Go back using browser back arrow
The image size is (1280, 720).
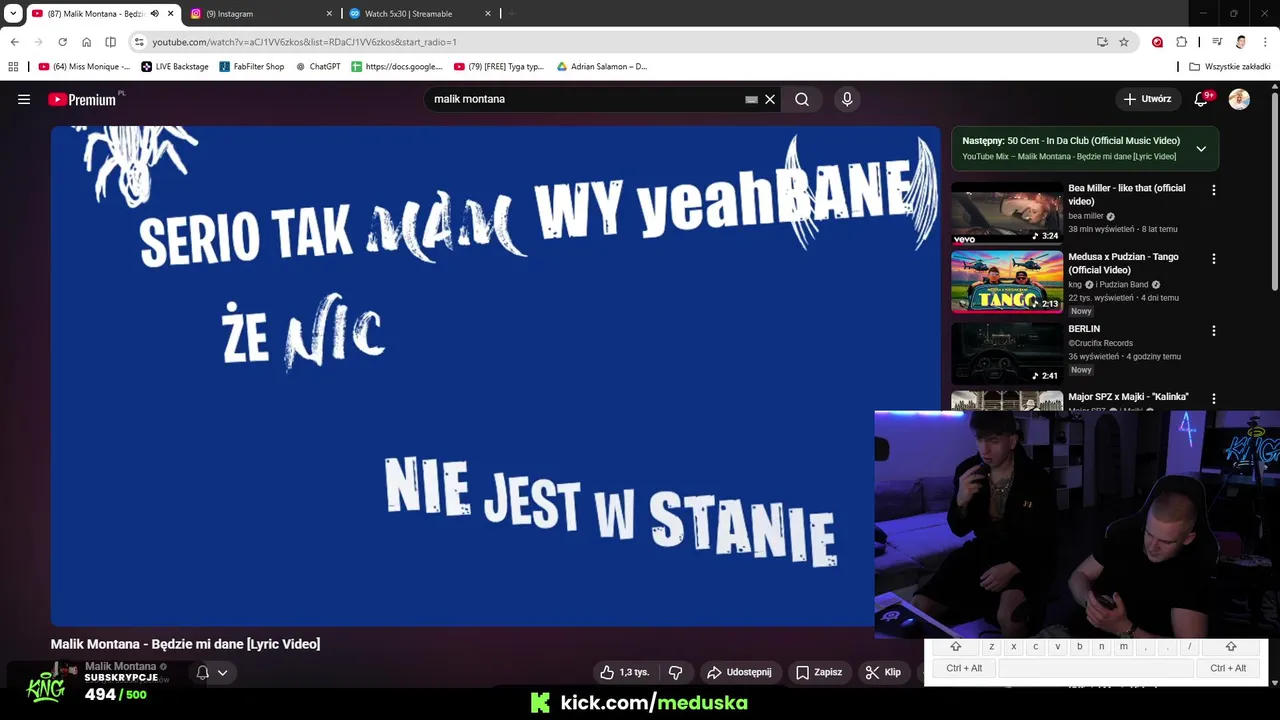coord(14,42)
